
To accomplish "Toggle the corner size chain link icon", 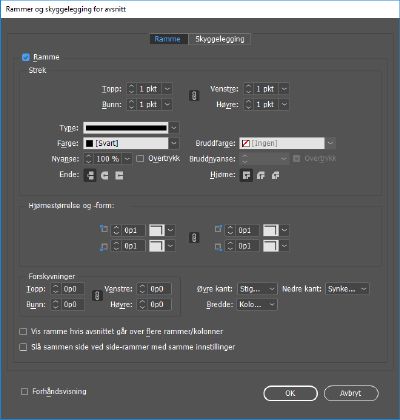I will coord(194,238).
